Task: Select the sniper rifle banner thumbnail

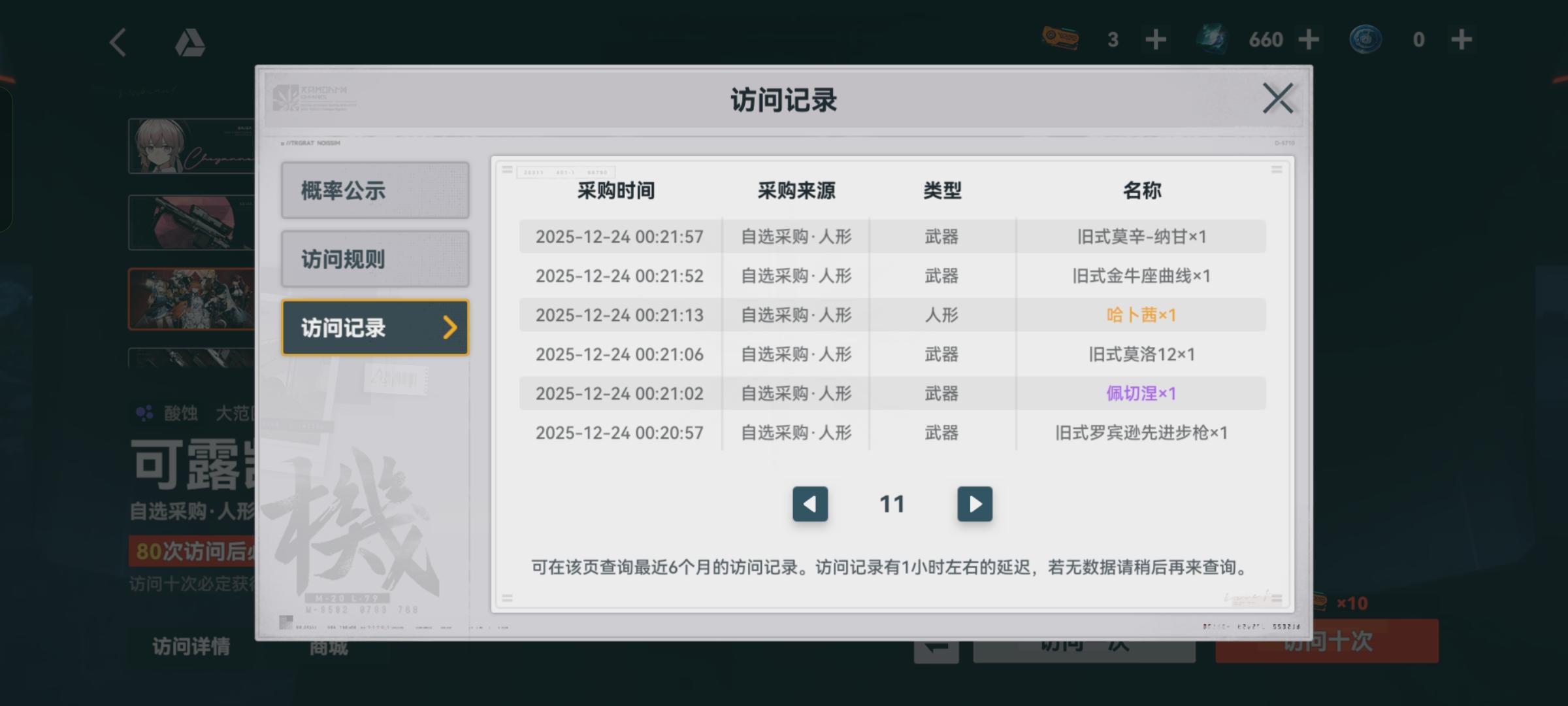Action: point(192,222)
